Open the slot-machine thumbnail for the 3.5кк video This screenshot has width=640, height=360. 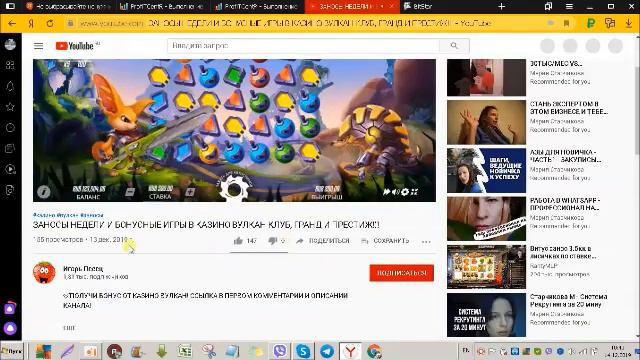(x=486, y=267)
